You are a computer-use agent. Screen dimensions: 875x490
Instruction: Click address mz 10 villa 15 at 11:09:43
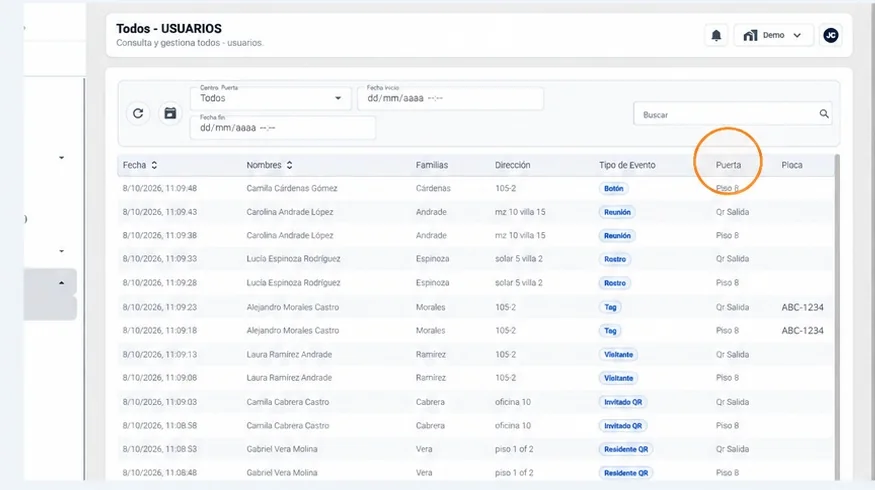(x=520, y=212)
